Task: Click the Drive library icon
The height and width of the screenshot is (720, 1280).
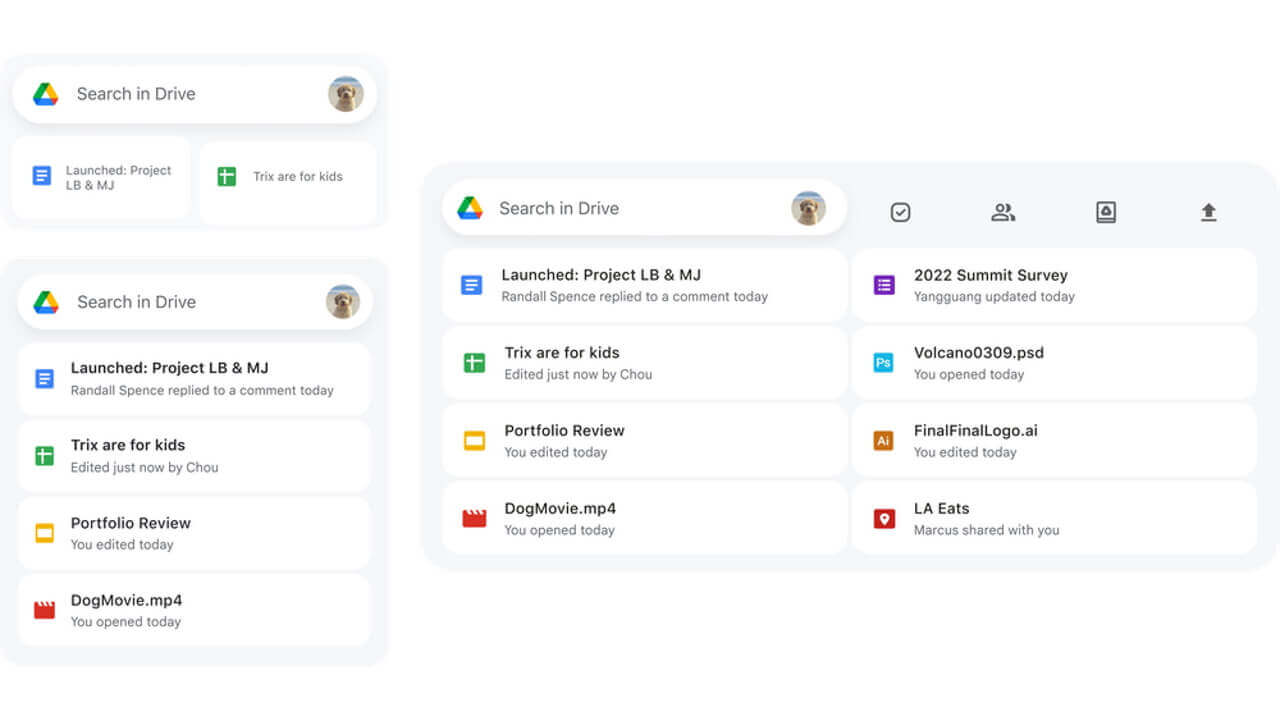Action: tap(1106, 212)
